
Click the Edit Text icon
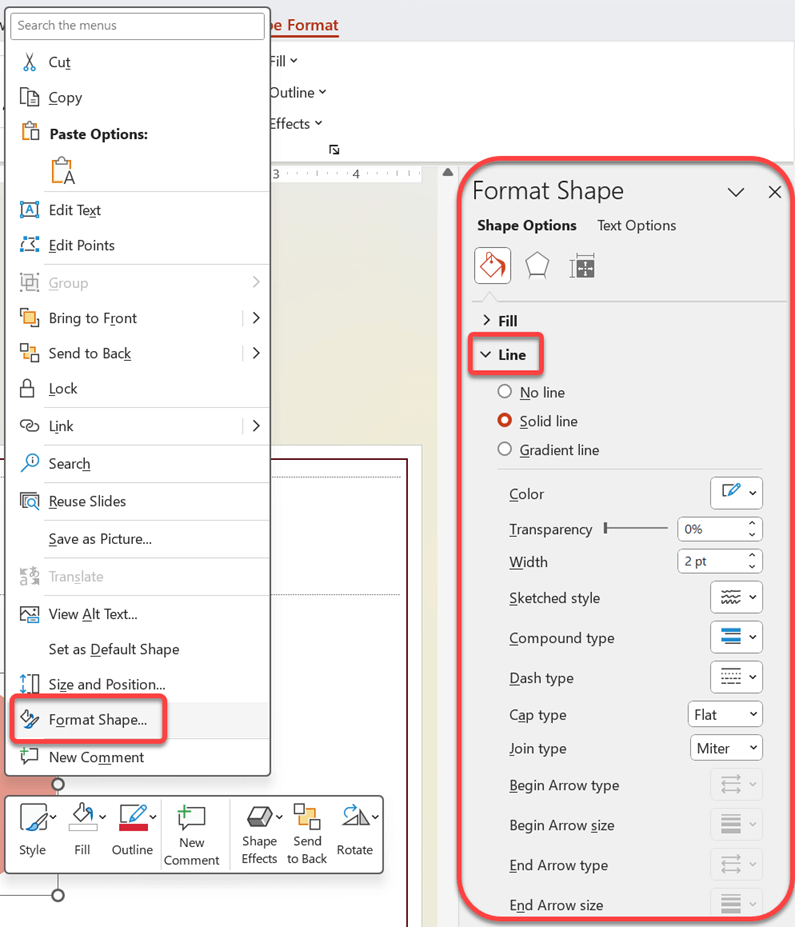pyautogui.click(x=29, y=210)
